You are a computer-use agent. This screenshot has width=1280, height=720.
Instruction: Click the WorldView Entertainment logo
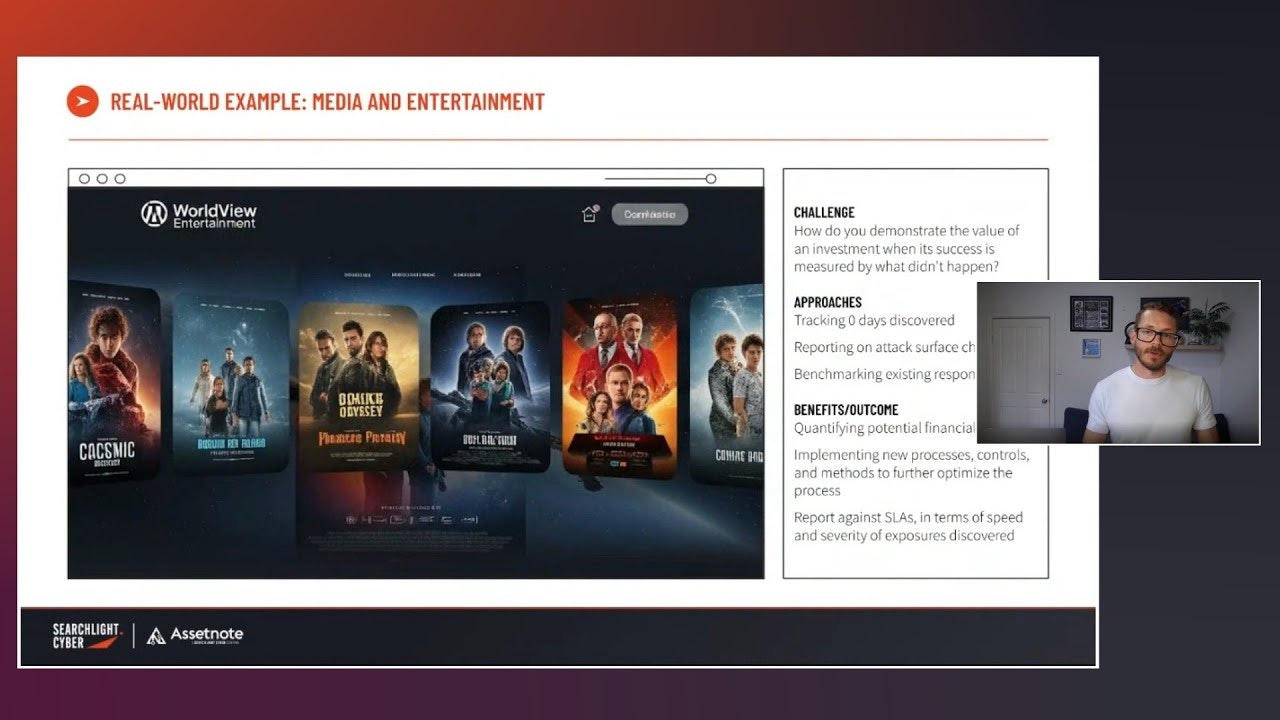(199, 214)
